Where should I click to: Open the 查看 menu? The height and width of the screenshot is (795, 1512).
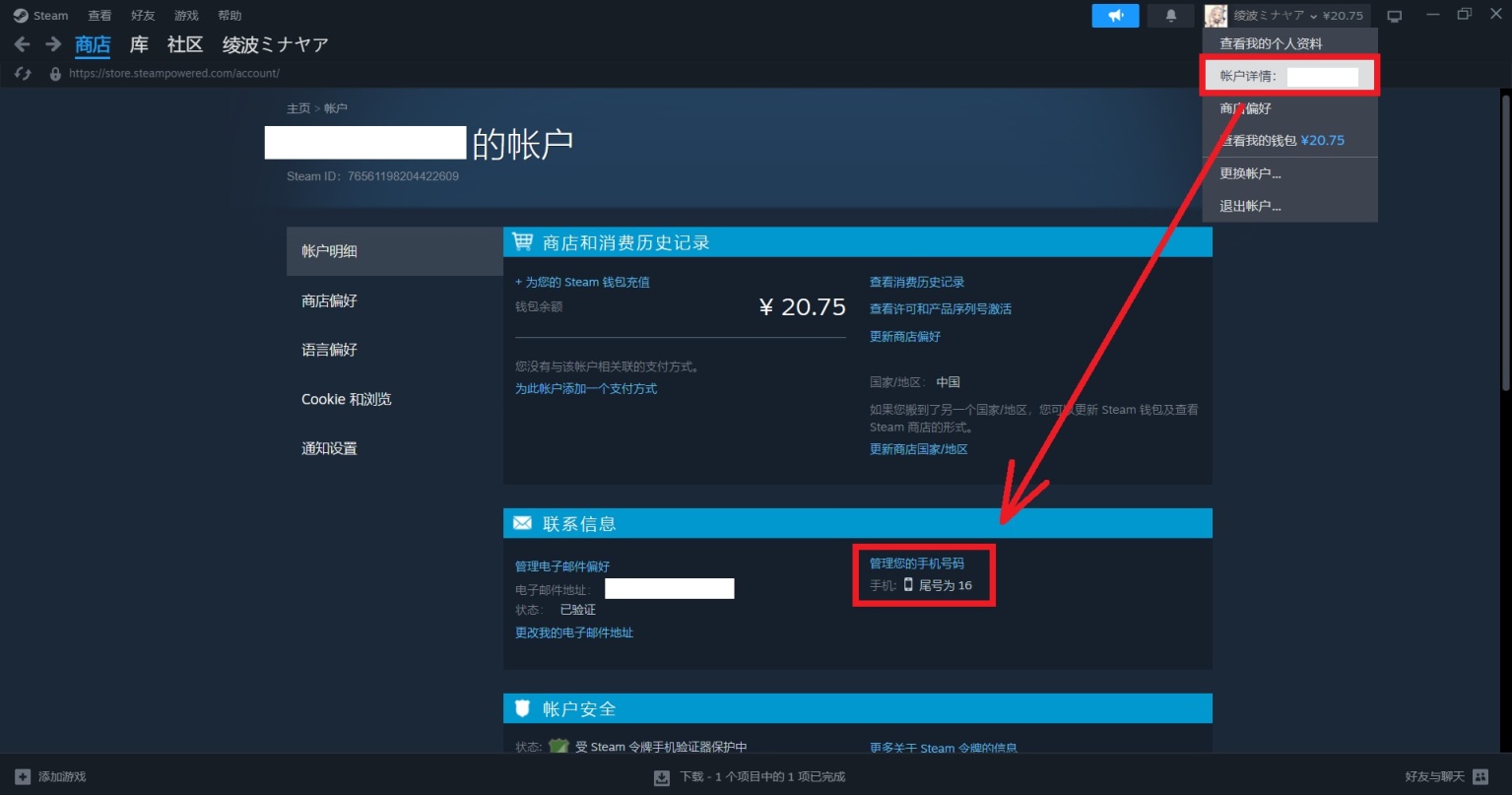(99, 16)
